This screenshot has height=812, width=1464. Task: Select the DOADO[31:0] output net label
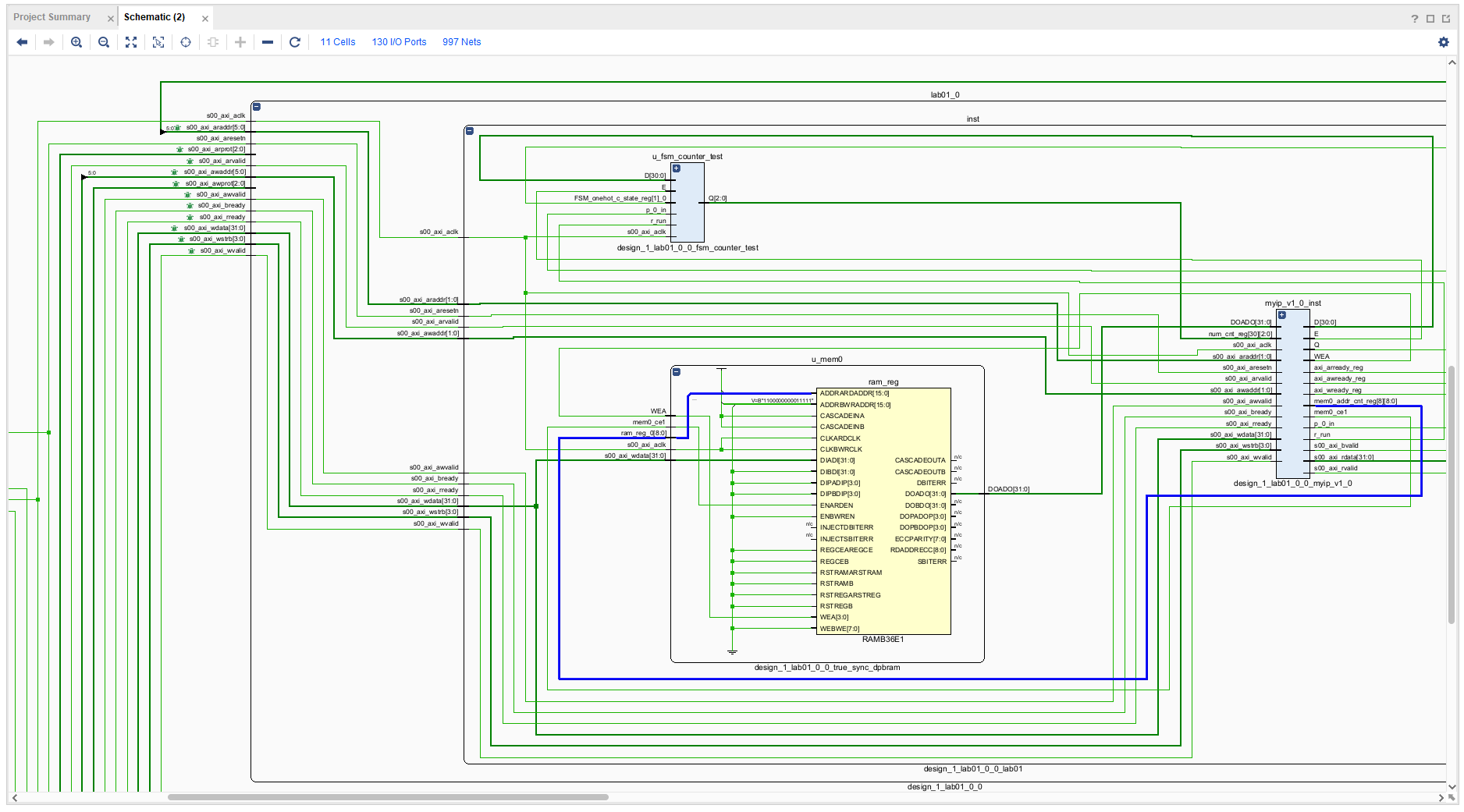click(1008, 489)
